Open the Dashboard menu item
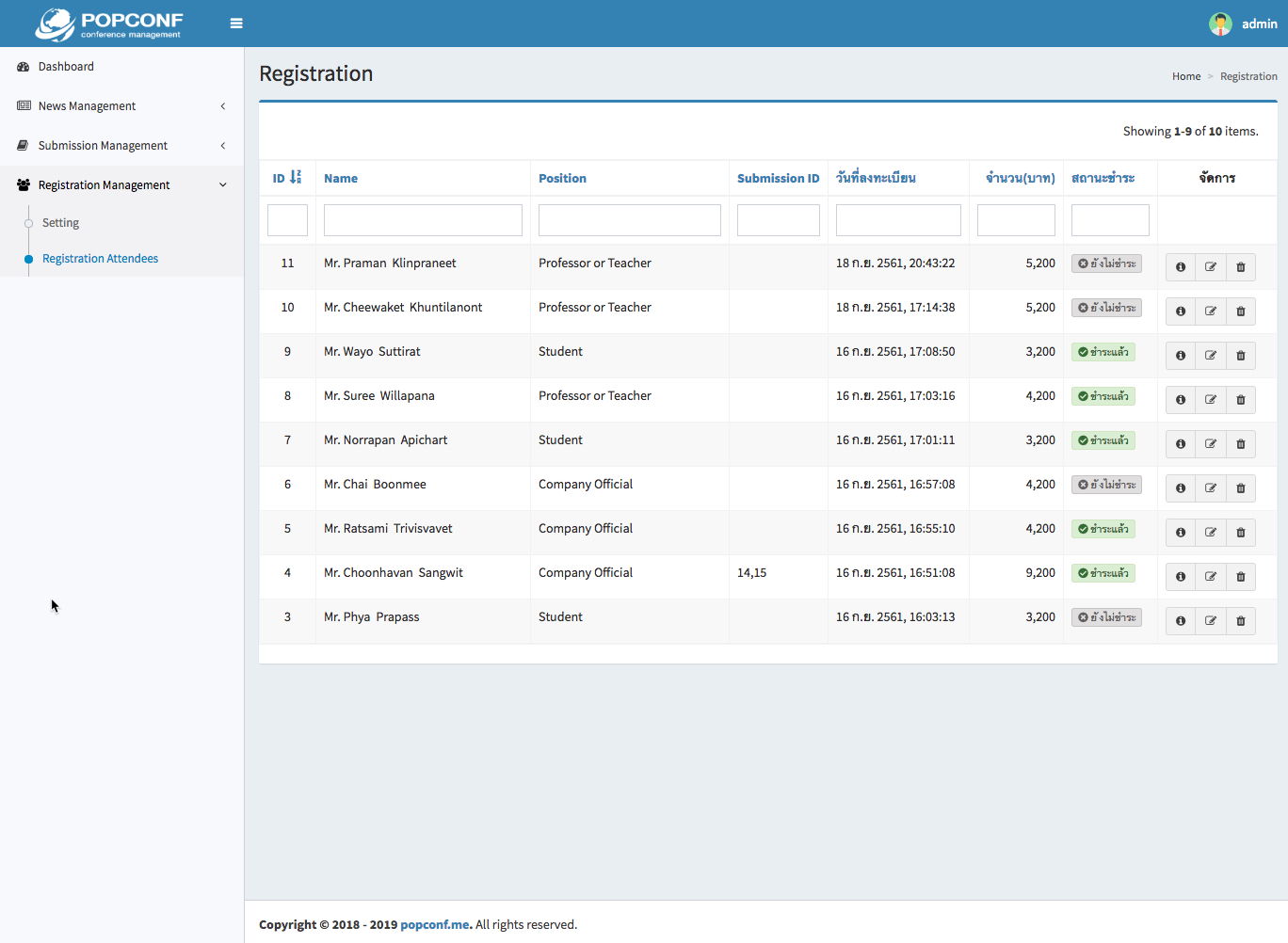The image size is (1288, 943). (x=66, y=67)
